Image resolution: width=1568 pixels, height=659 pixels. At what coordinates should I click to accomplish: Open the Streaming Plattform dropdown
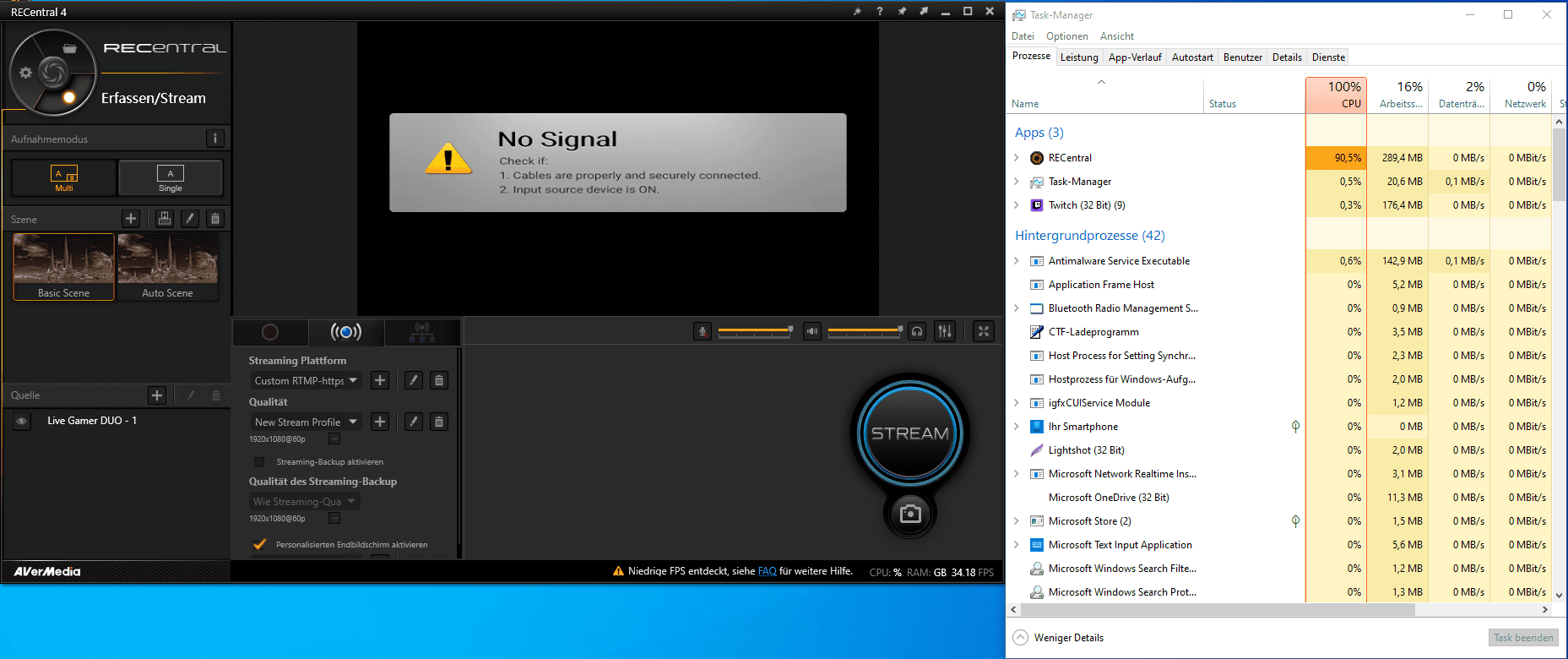[x=306, y=380]
